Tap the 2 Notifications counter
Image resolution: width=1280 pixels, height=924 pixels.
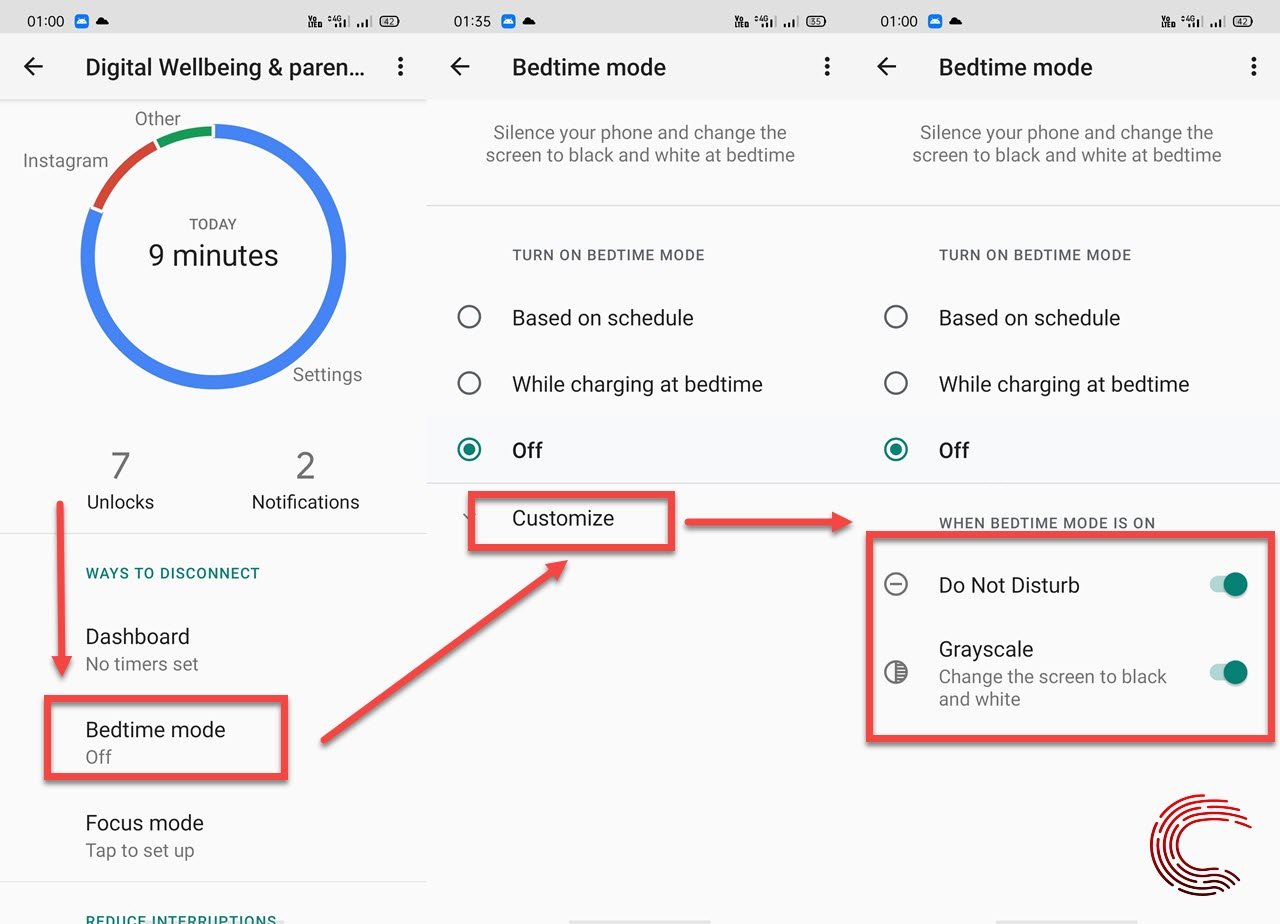[x=305, y=480]
